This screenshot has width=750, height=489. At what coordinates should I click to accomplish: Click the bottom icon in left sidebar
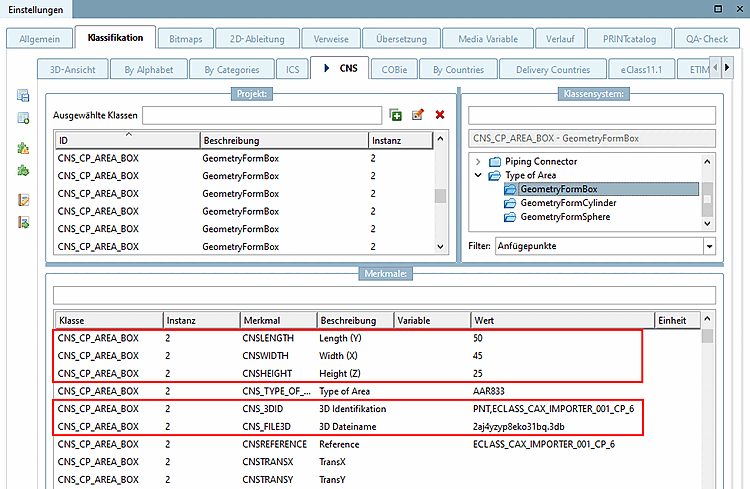pyautogui.click(x=22, y=221)
